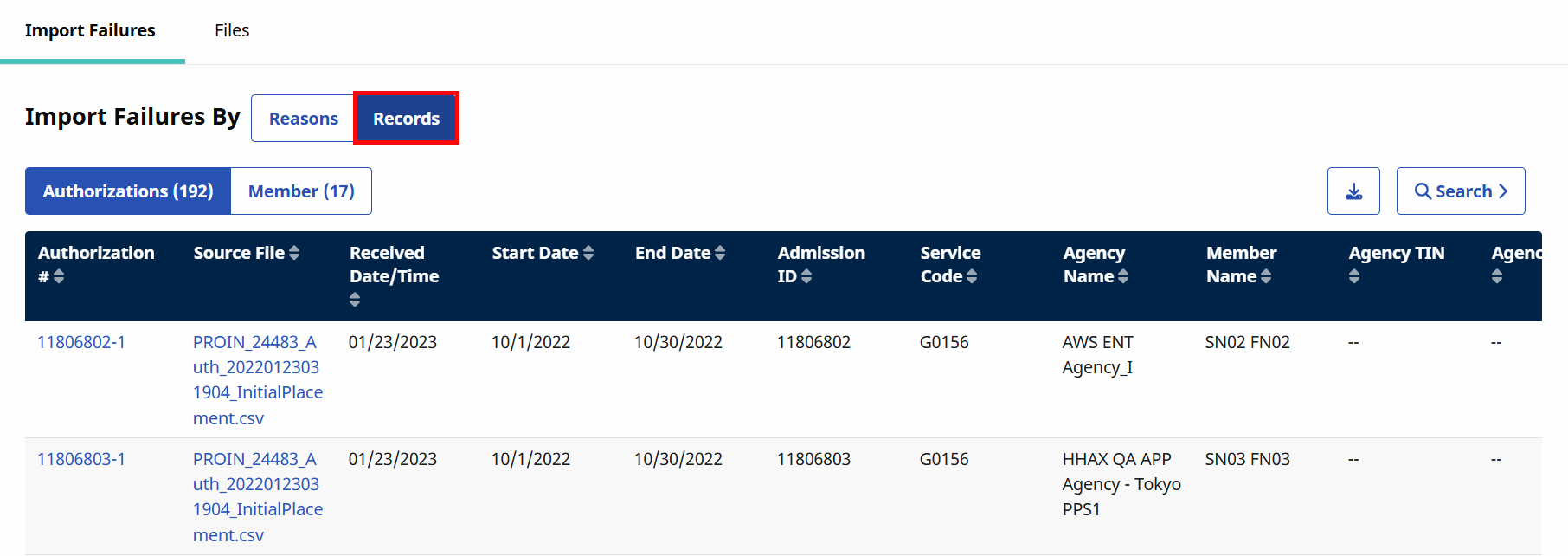The image size is (1568, 556).
Task: Sort by Member Name column arrows
Action: [x=1266, y=276]
